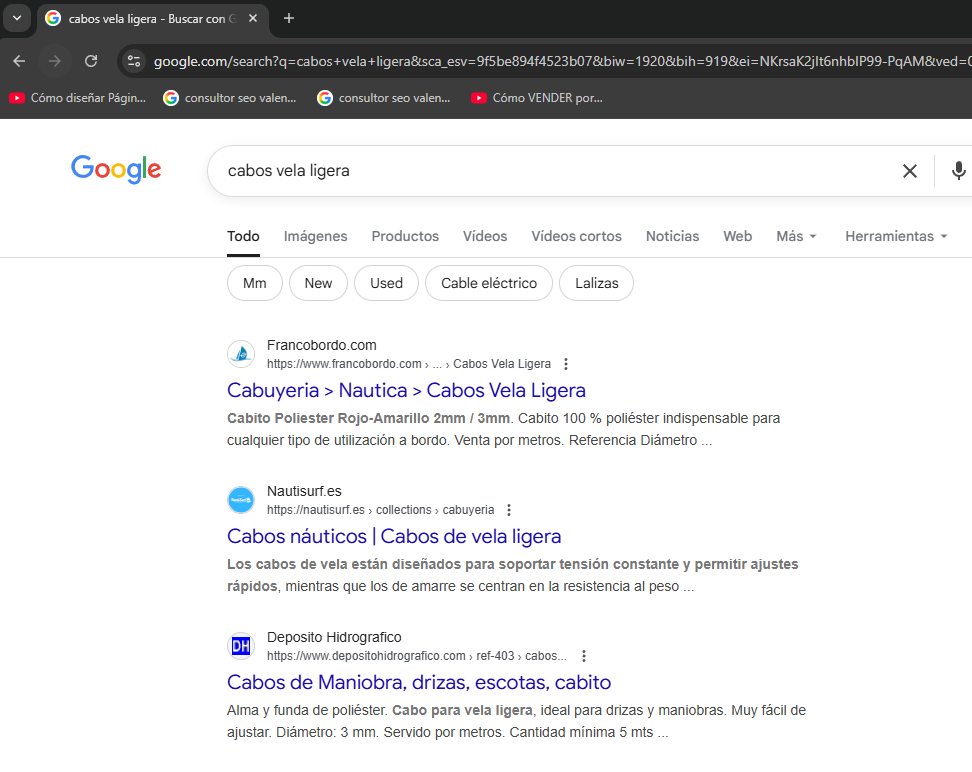972x772 pixels.
Task: Open Cabos náuticos | Cabos de vela ligera link
Action: point(394,536)
